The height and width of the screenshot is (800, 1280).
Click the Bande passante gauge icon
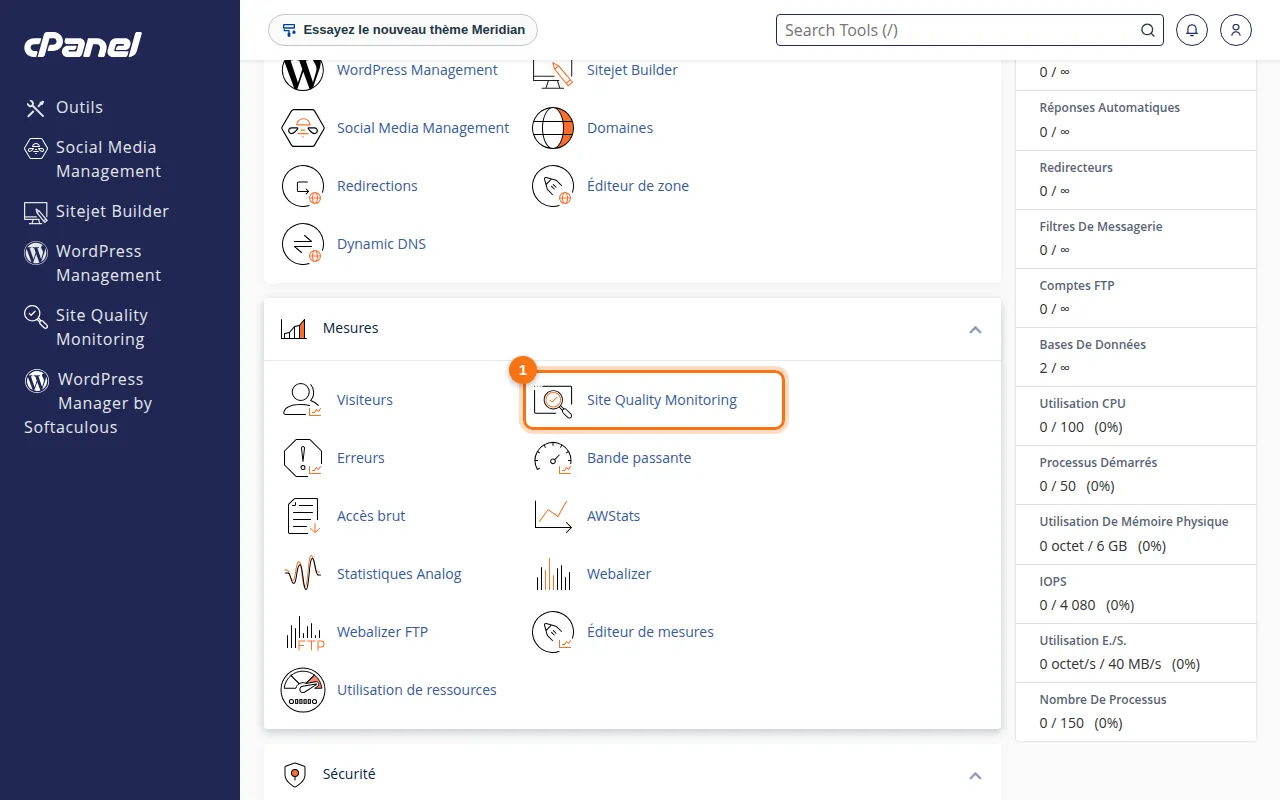[553, 458]
